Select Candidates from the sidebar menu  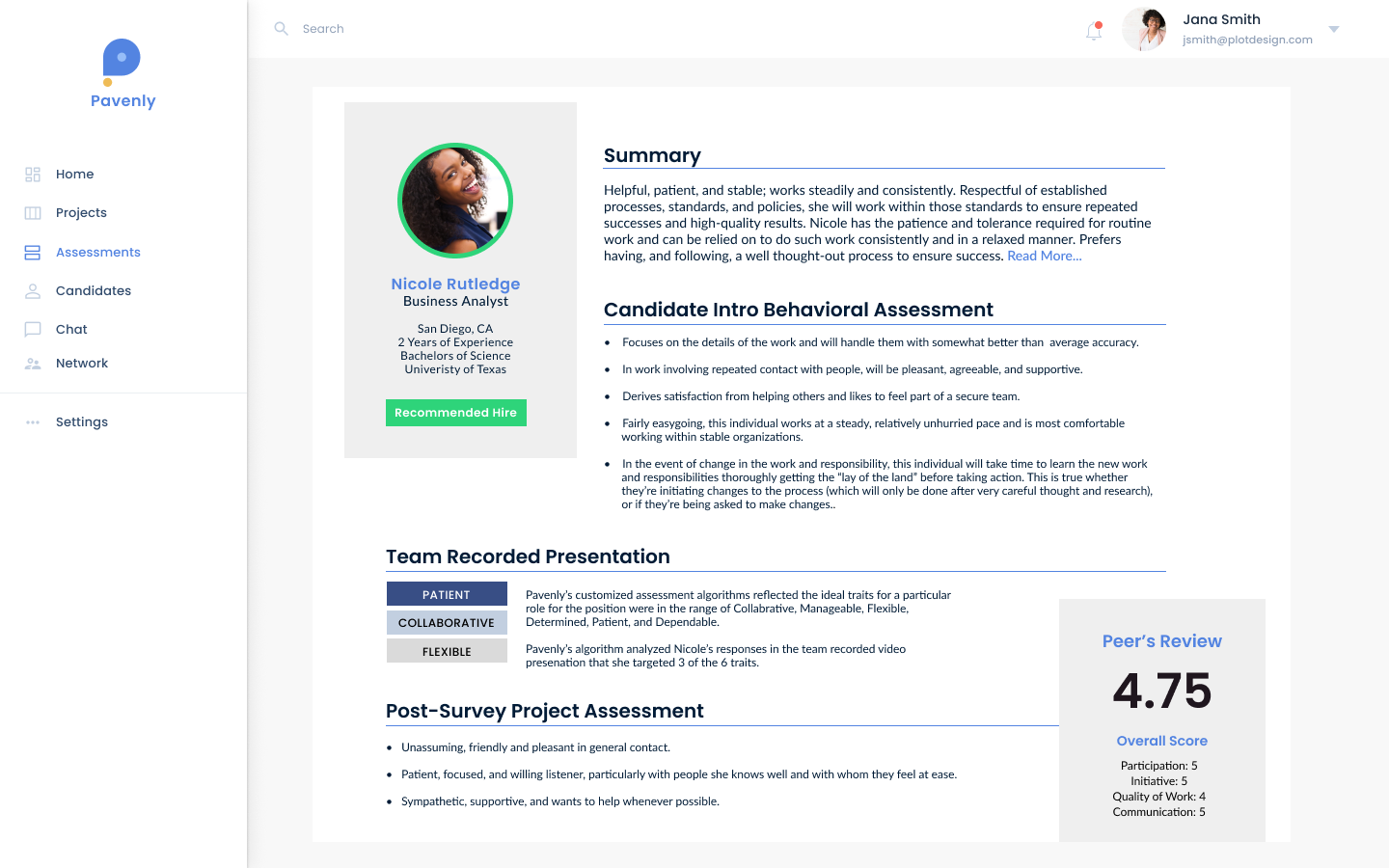[94, 290]
